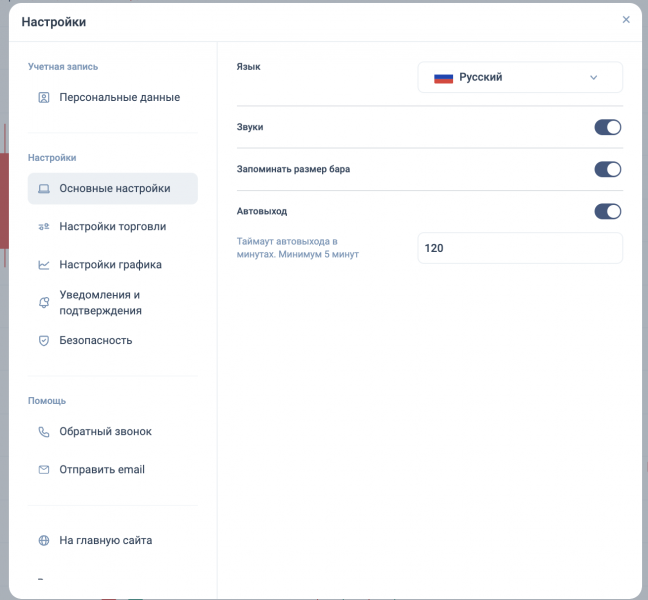Go to На главную сайта
Image resolution: width=648 pixels, height=600 pixels.
(112, 540)
